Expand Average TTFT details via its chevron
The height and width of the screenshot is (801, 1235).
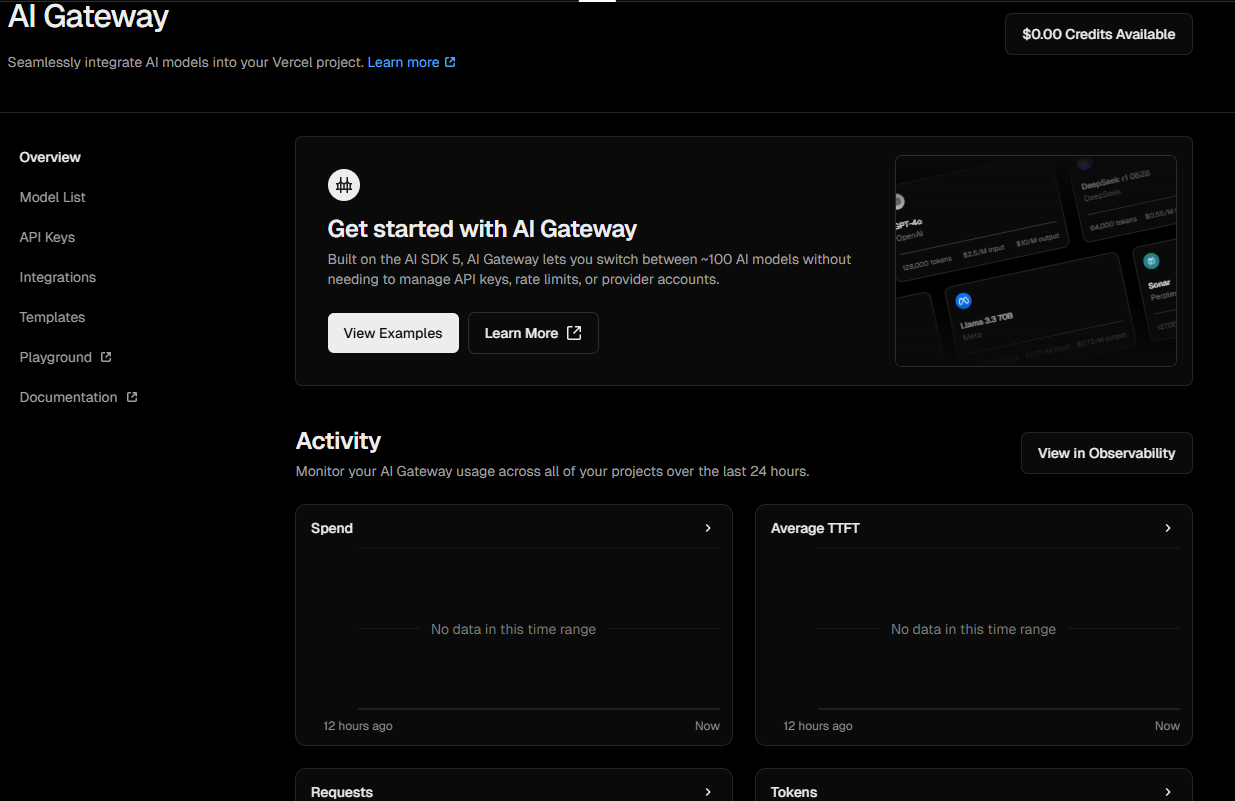coord(1168,527)
